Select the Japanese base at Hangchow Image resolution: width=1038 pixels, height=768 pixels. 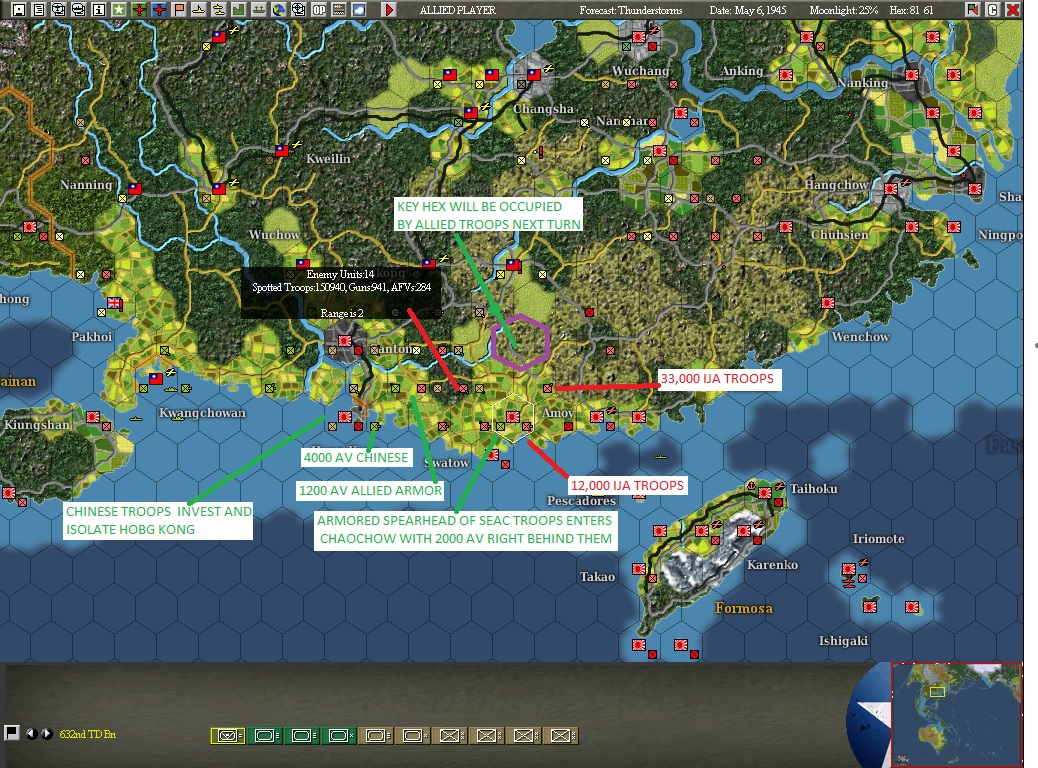pyautogui.click(x=891, y=189)
